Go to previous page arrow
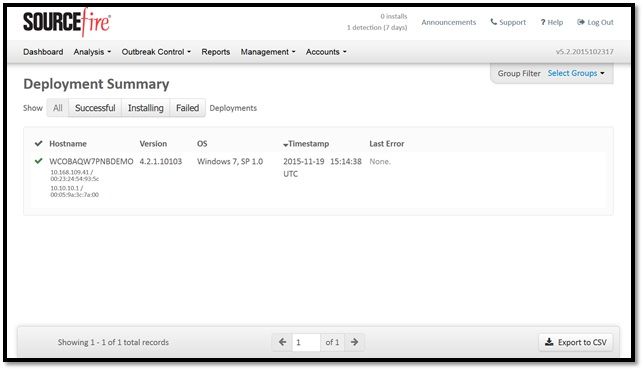 click(x=282, y=342)
